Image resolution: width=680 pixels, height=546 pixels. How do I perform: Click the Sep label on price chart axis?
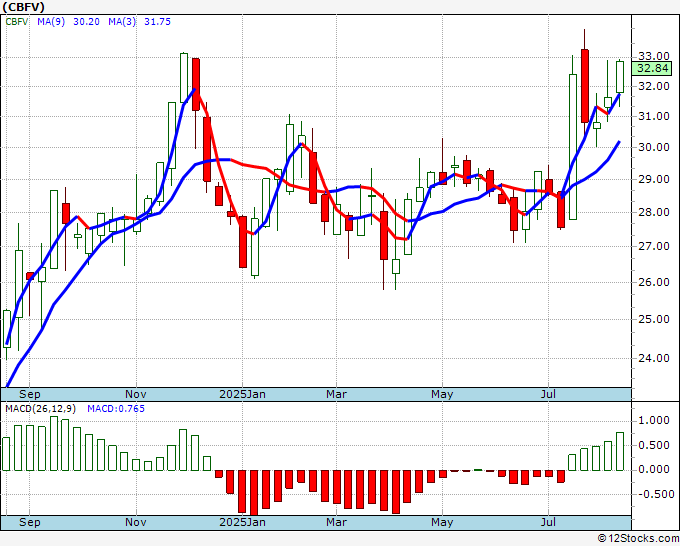coord(29,394)
